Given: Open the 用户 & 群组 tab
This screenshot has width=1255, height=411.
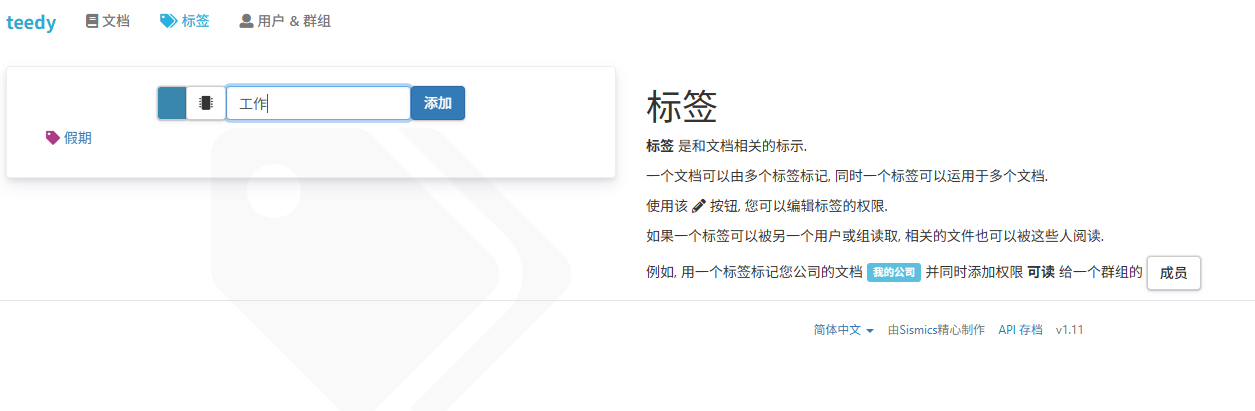Looking at the screenshot, I should pyautogui.click(x=285, y=20).
